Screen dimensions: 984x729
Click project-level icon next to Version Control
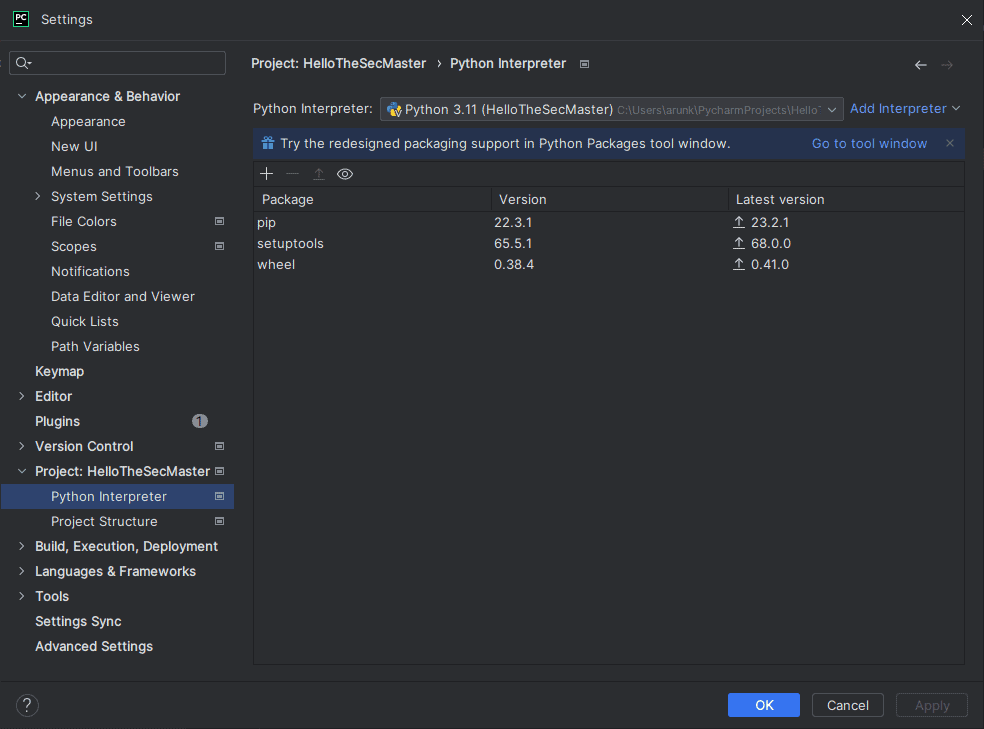tap(220, 446)
